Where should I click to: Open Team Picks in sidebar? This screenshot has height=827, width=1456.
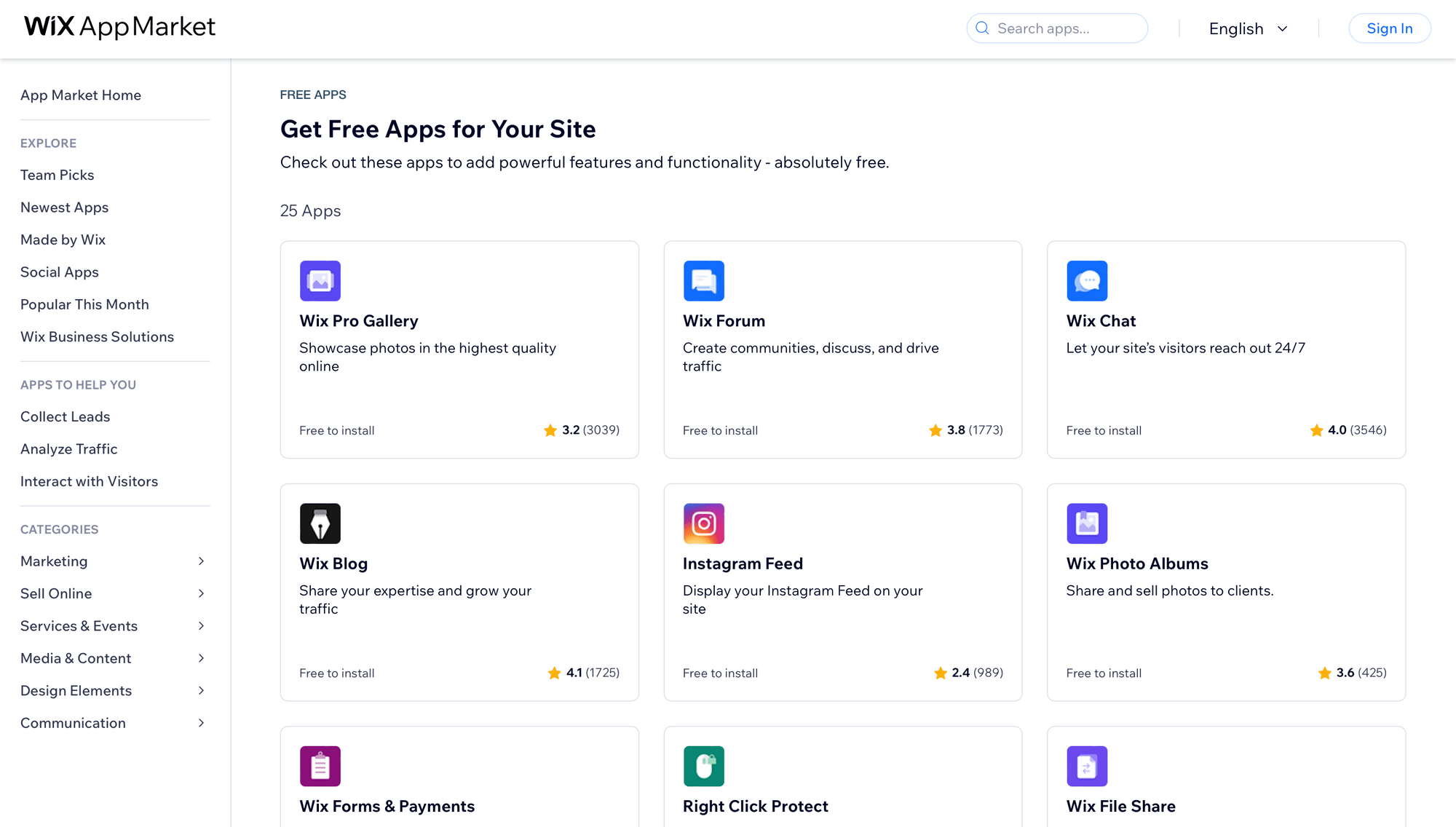click(58, 175)
